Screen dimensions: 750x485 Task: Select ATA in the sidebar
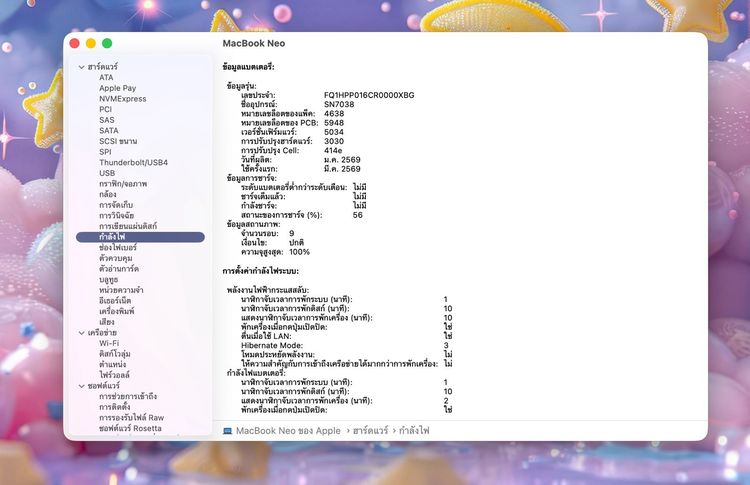[x=106, y=77]
